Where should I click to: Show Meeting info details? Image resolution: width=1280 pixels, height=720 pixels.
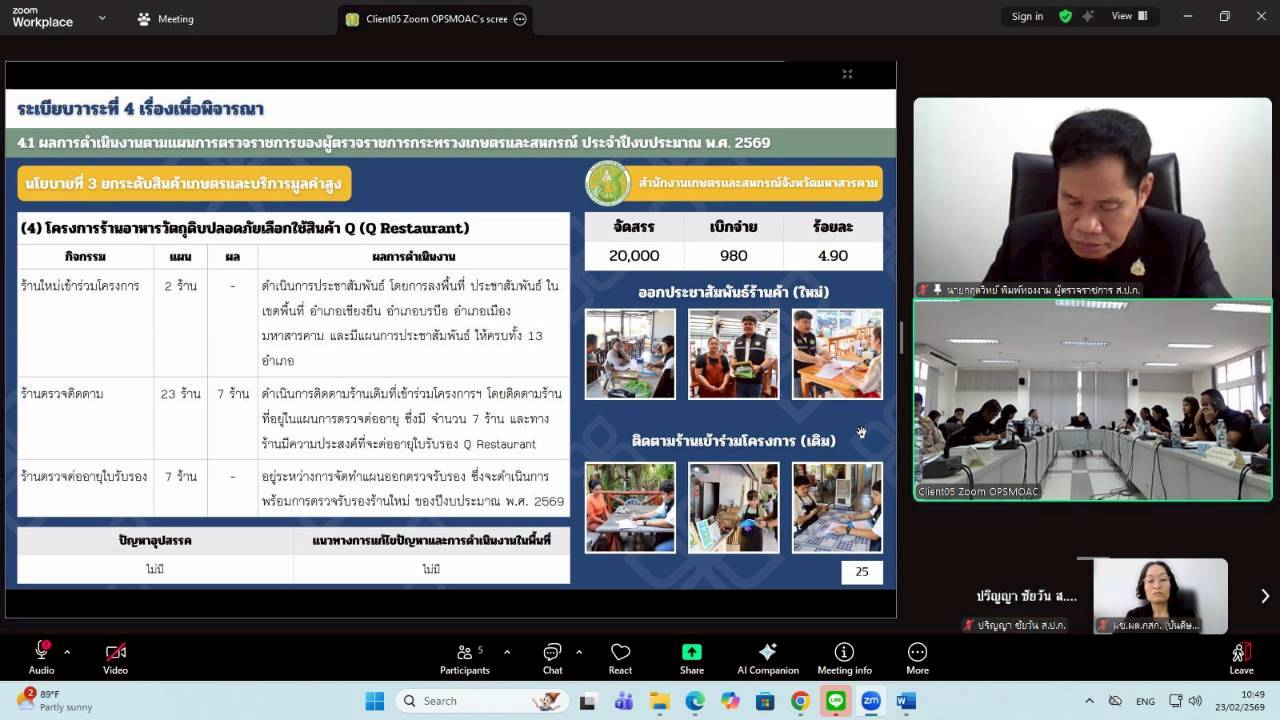(844, 655)
